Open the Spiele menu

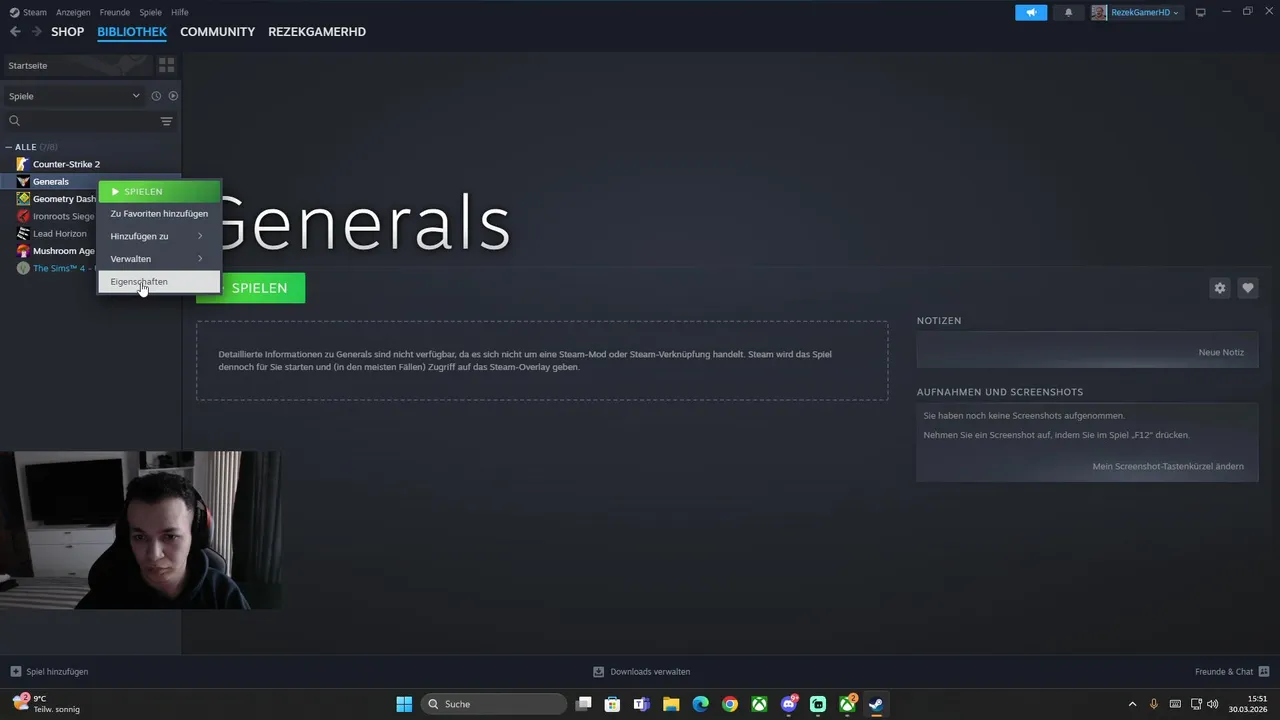click(x=150, y=12)
